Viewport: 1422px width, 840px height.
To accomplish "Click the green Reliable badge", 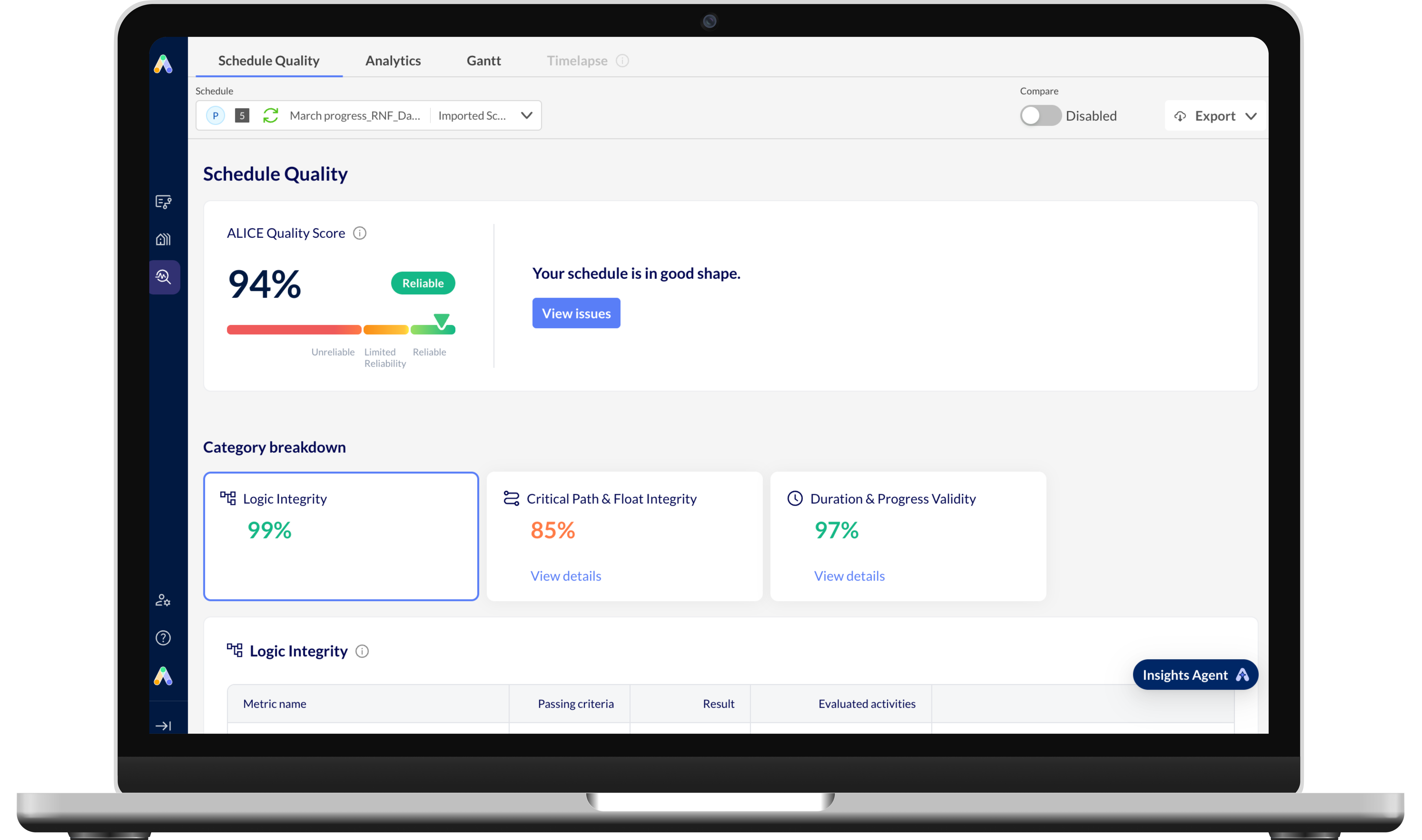I will (x=423, y=283).
